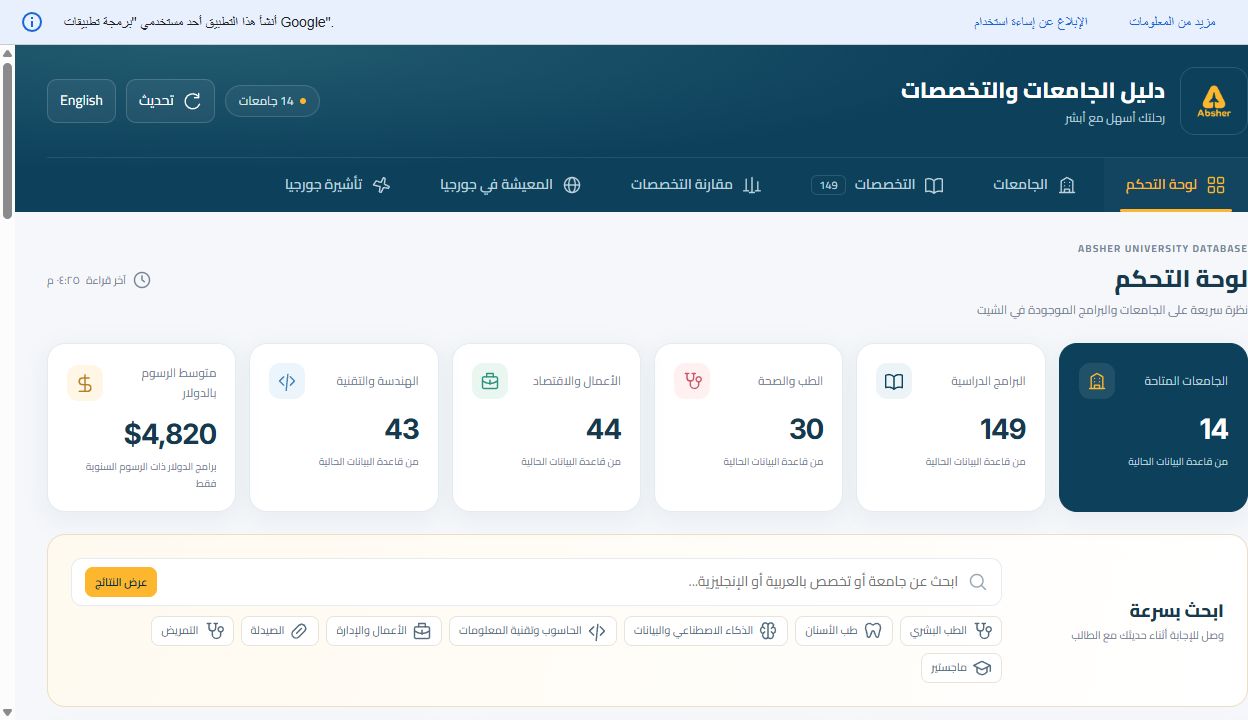Click the building icon beside الجامعات tab
The width and height of the screenshot is (1248, 720).
pyautogui.click(x=1066, y=185)
